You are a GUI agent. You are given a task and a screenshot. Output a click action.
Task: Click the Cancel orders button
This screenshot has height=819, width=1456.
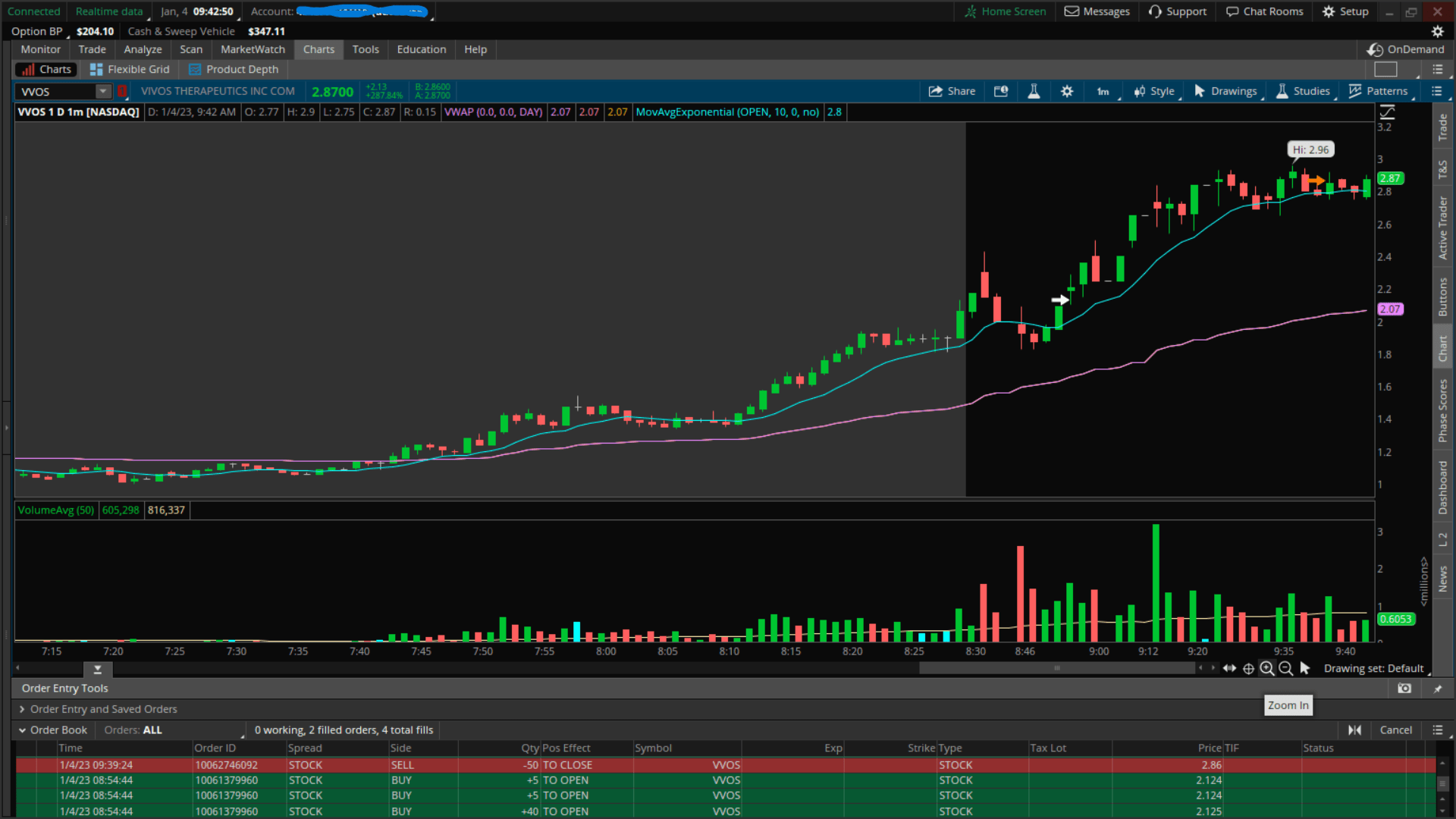point(1395,730)
